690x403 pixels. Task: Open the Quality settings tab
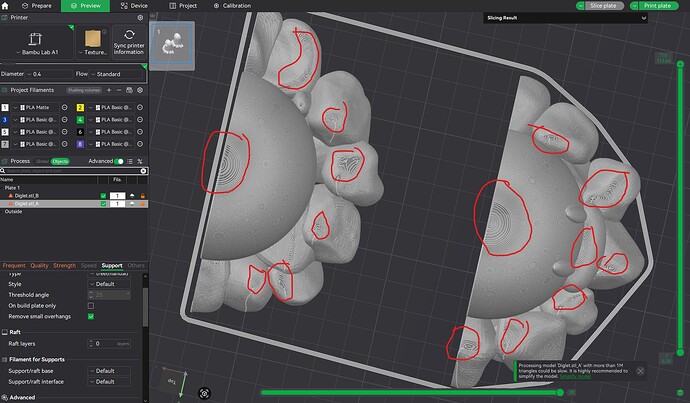39,266
